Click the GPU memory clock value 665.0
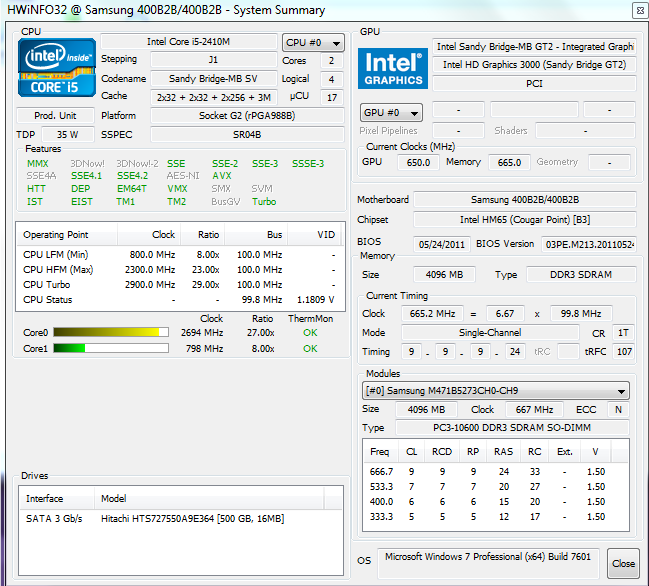 509,162
